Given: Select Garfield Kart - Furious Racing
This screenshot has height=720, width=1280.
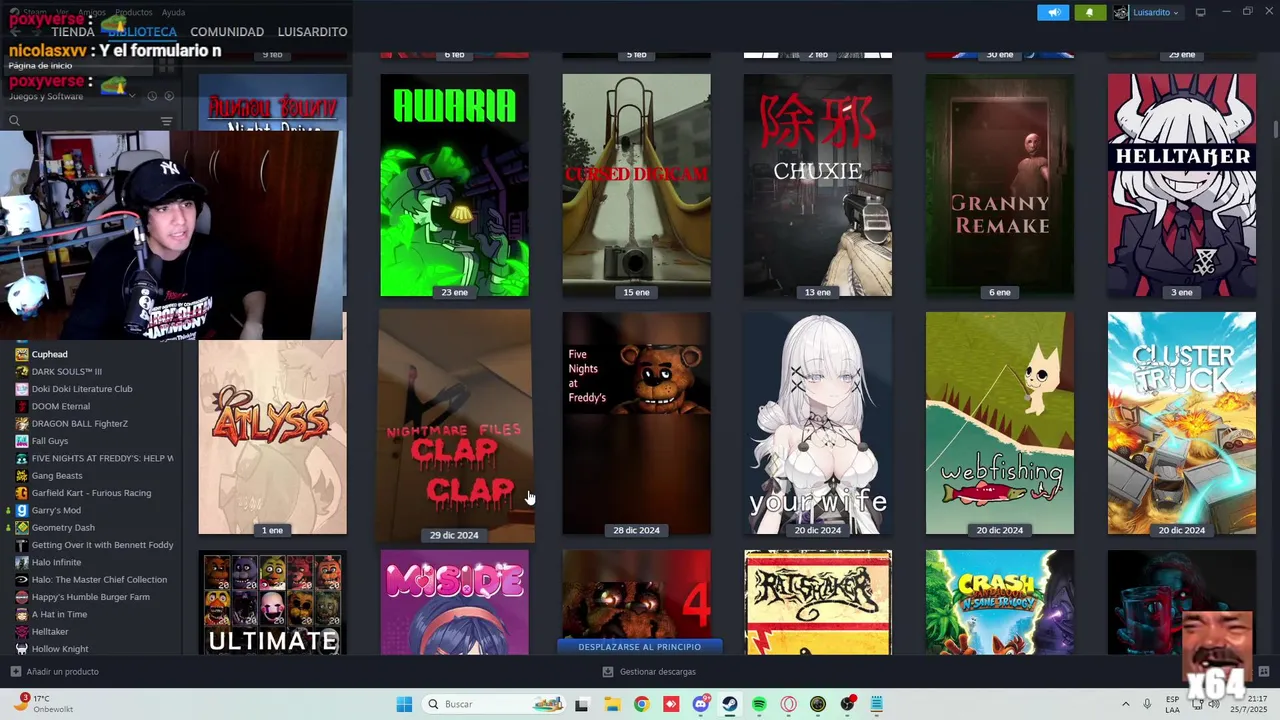Looking at the screenshot, I should (x=92, y=493).
